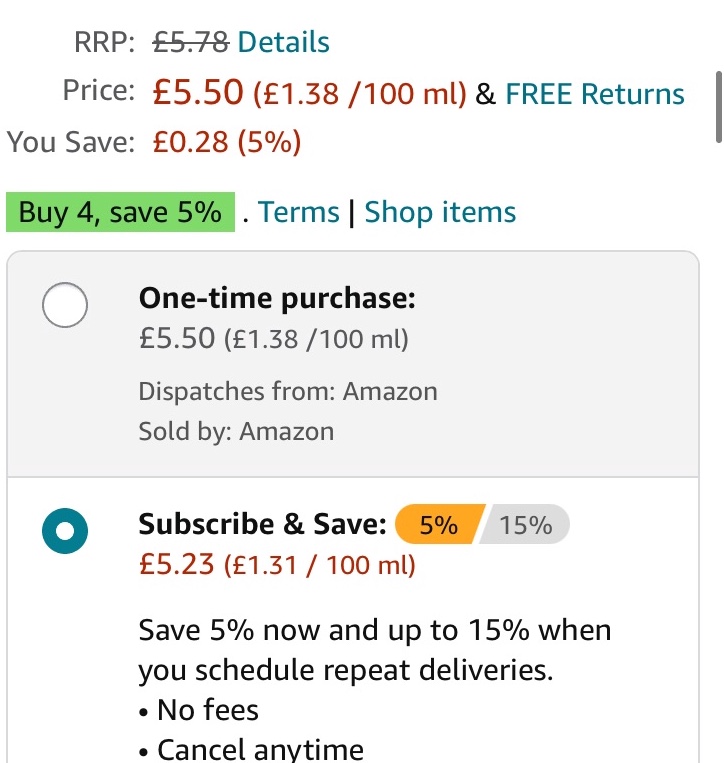
Task: Open the FREE Returns link
Action: [595, 93]
